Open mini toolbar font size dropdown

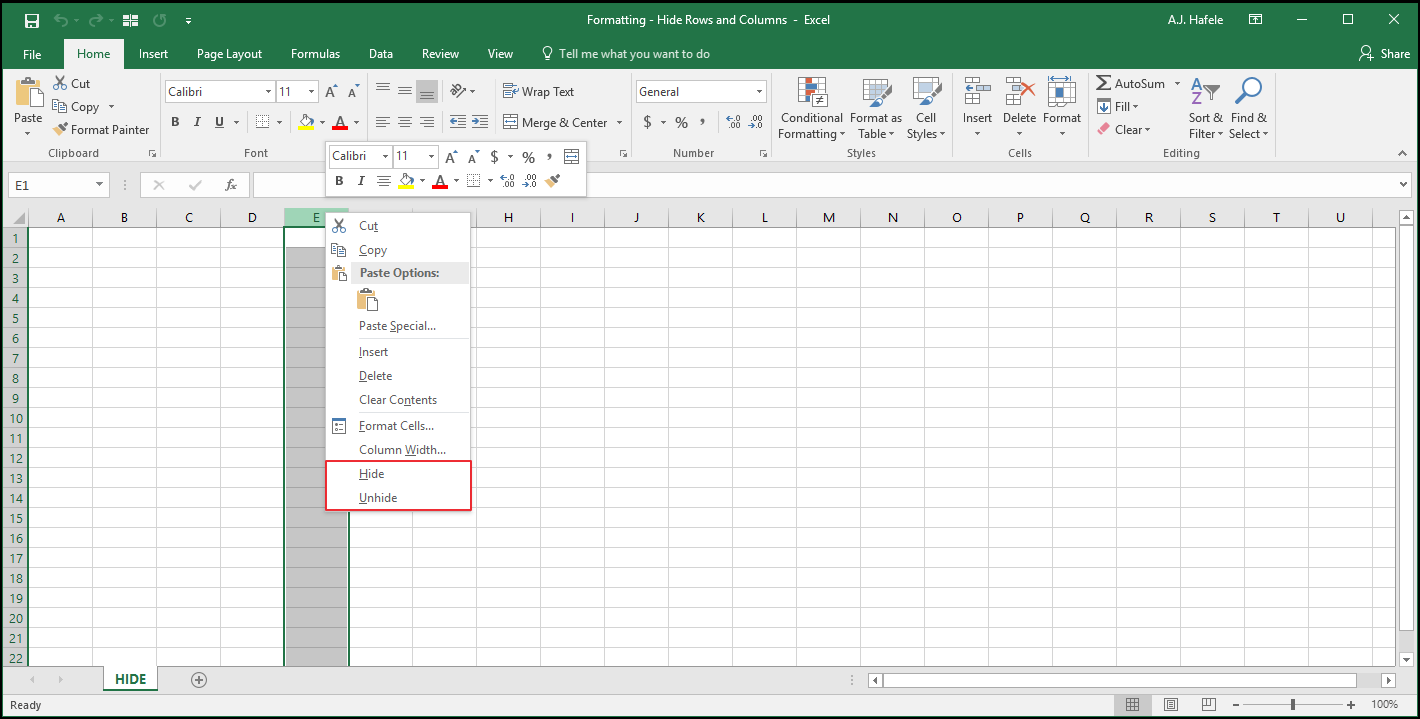click(x=431, y=157)
